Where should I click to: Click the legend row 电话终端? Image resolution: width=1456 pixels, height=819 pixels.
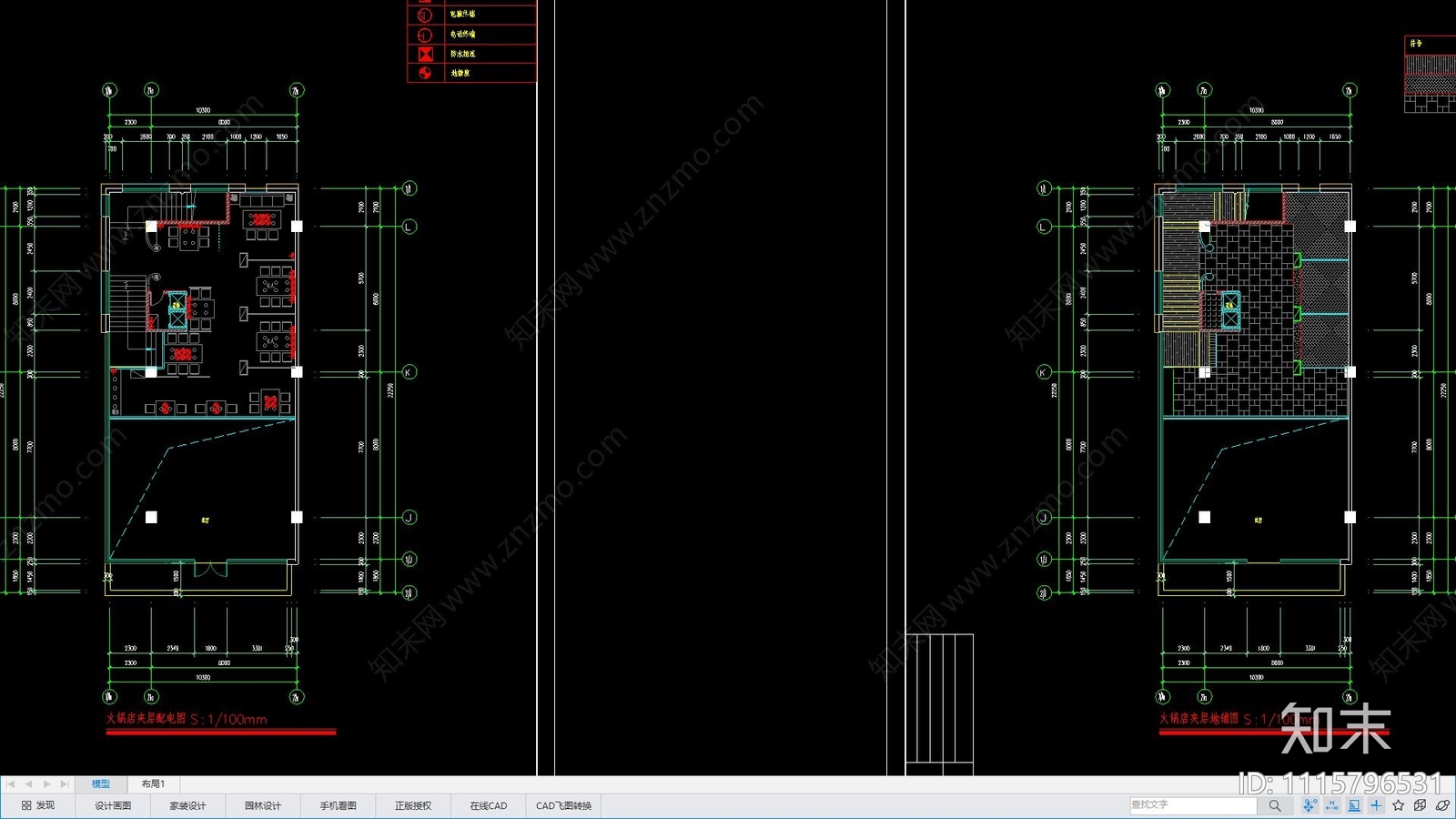click(472, 35)
